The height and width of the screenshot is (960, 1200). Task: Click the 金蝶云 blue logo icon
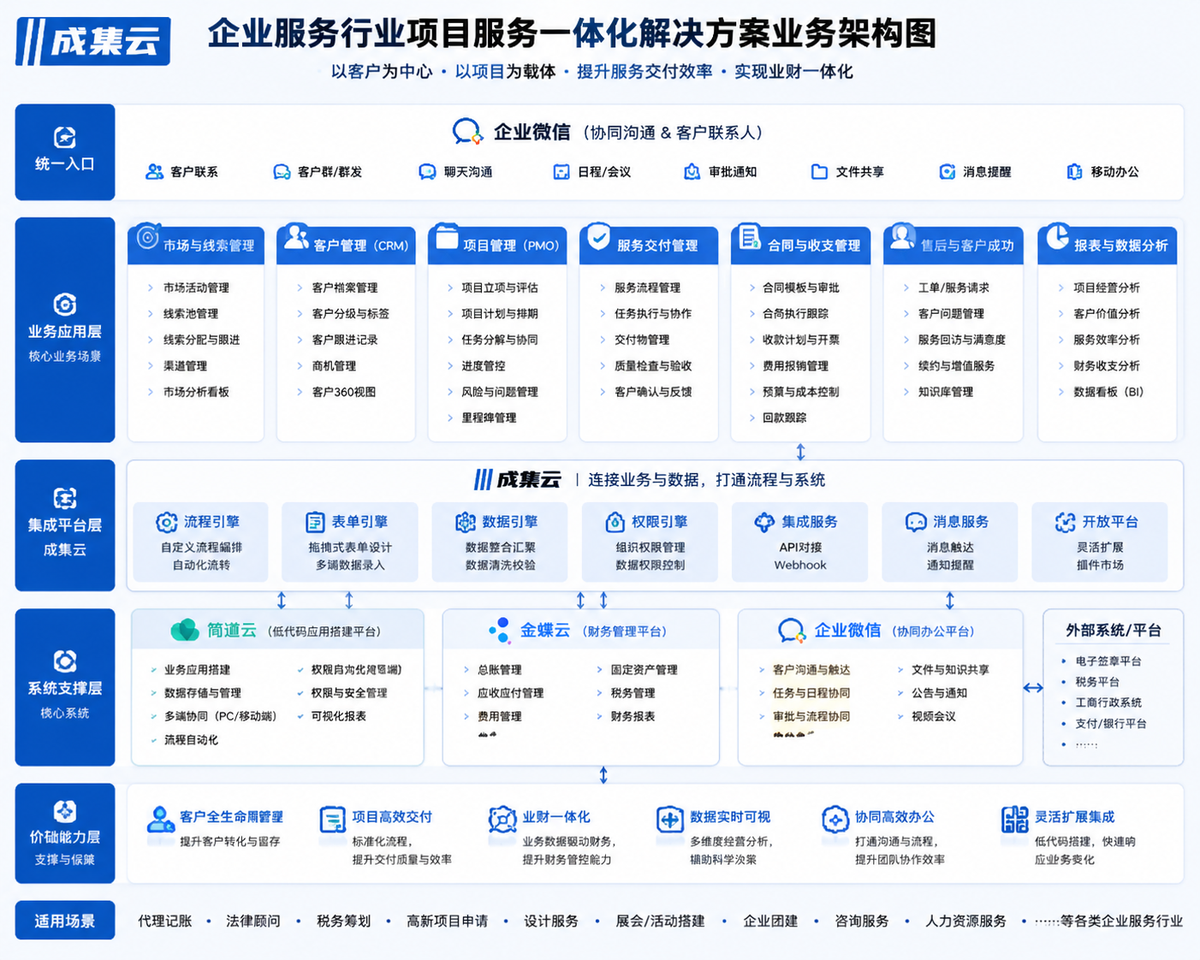[499, 630]
